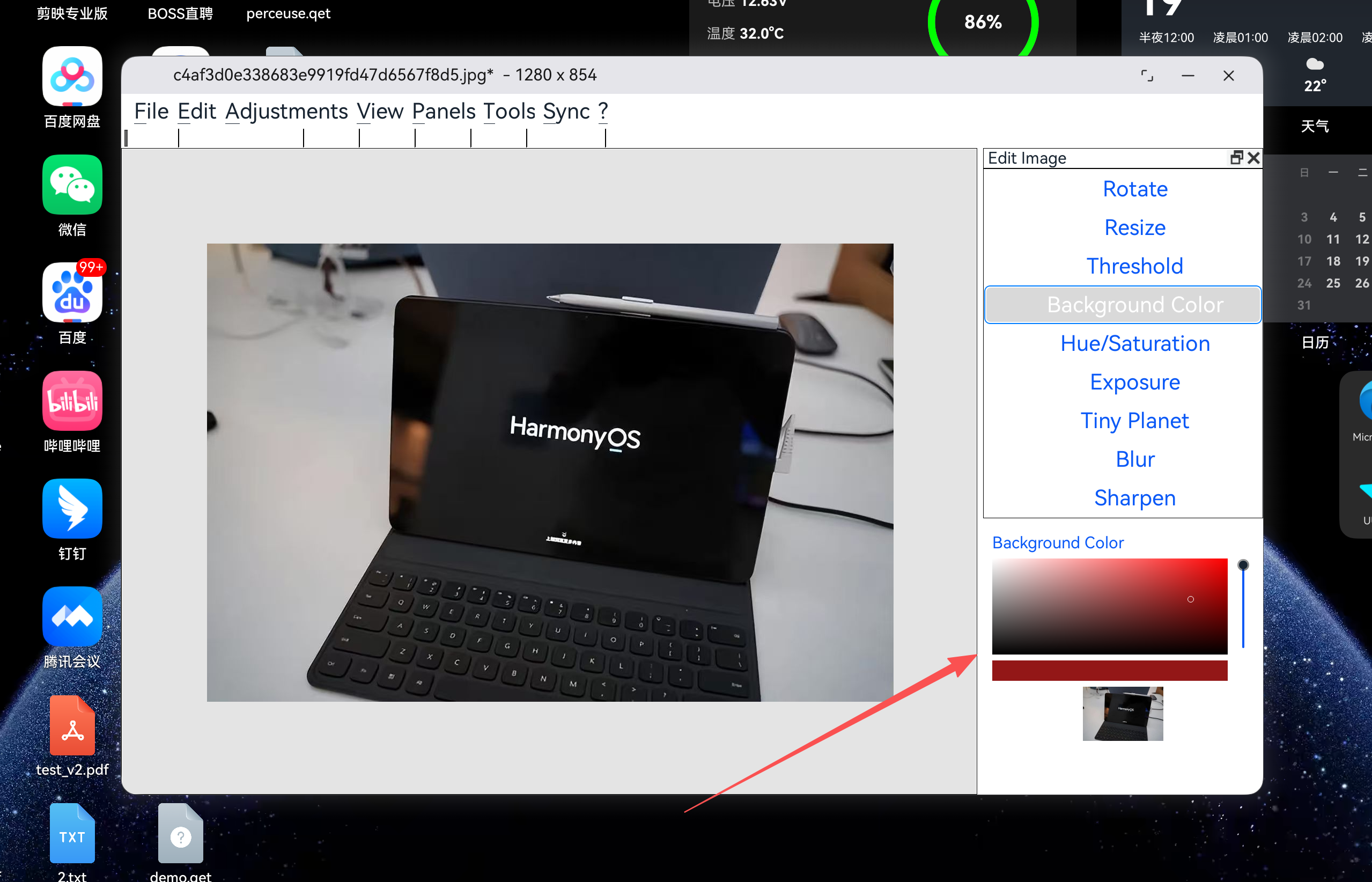
Task: Launch 微信 from the desktop
Action: coord(72,185)
